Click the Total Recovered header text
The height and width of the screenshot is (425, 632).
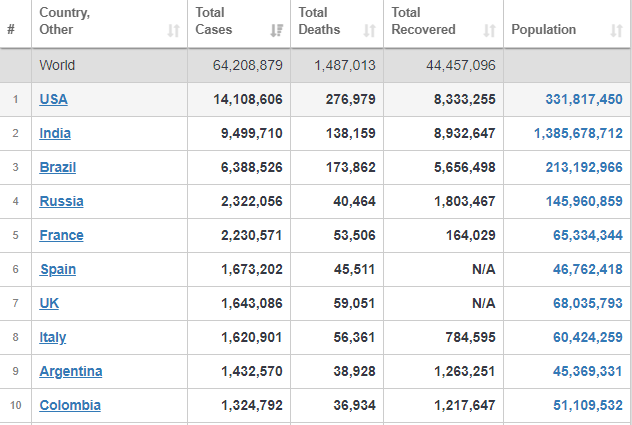(423, 21)
